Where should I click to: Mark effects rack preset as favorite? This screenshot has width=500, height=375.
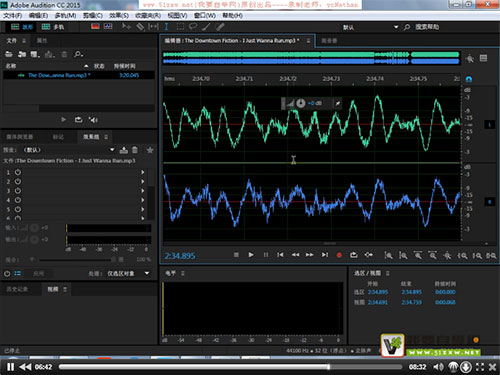[150, 150]
